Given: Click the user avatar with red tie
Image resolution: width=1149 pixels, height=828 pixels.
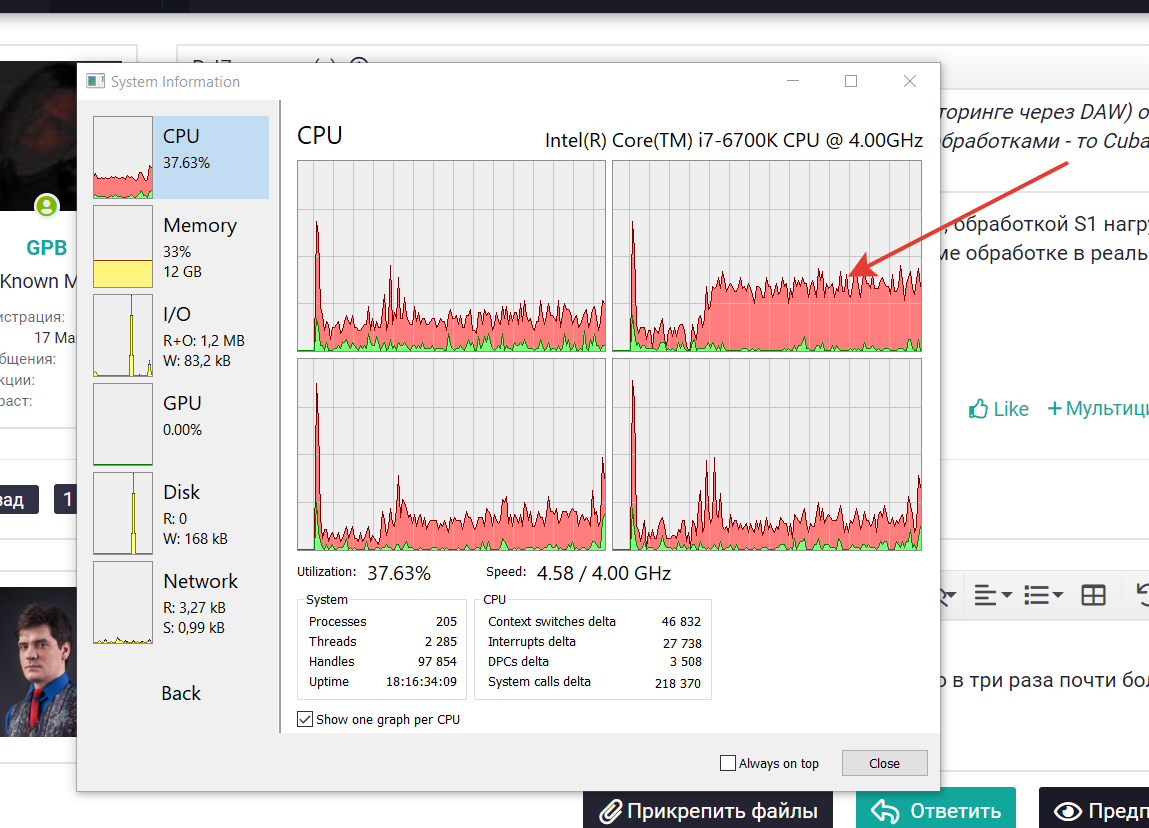Looking at the screenshot, I should (38, 662).
